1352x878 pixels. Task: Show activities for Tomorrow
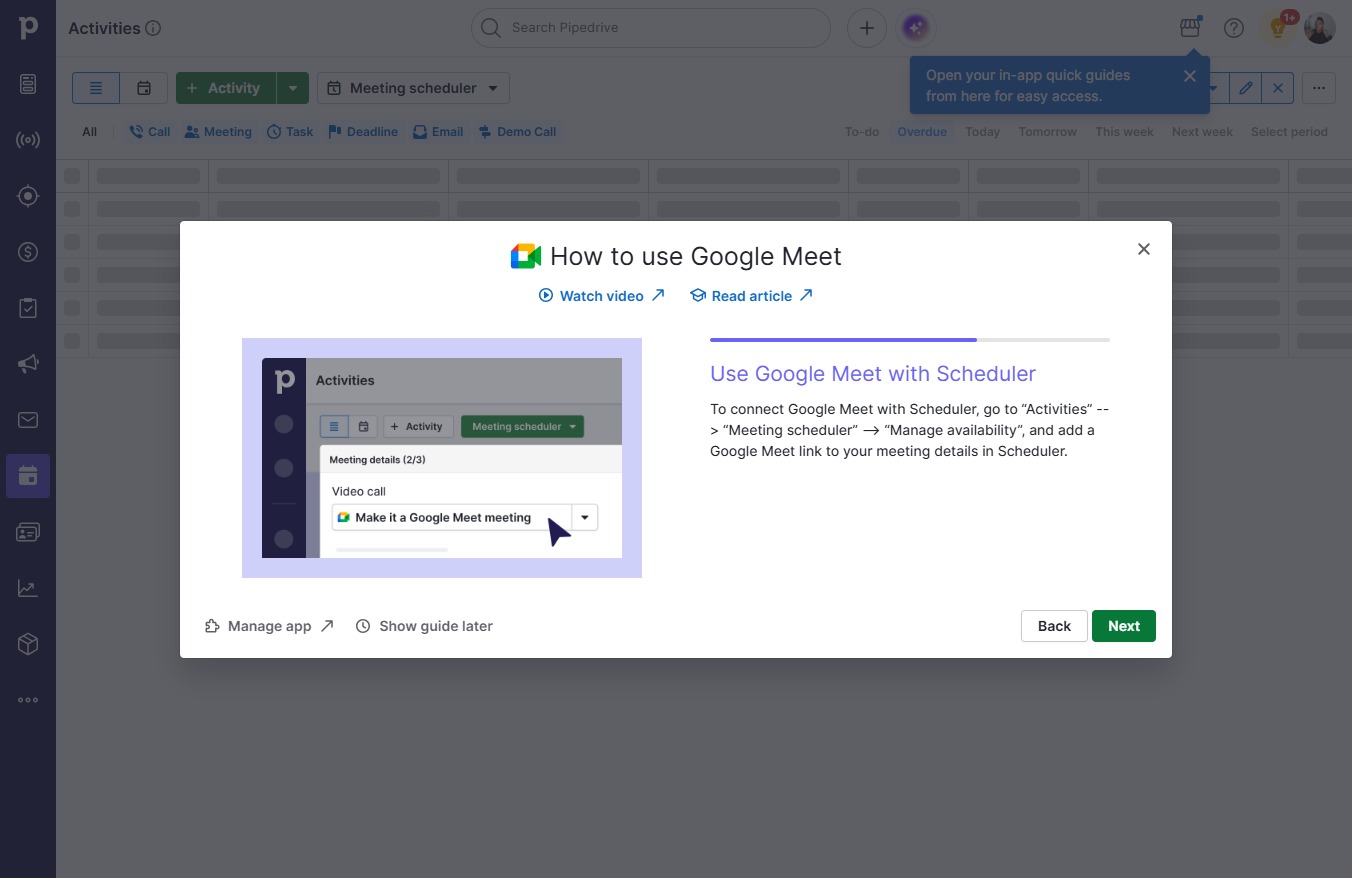(x=1048, y=132)
